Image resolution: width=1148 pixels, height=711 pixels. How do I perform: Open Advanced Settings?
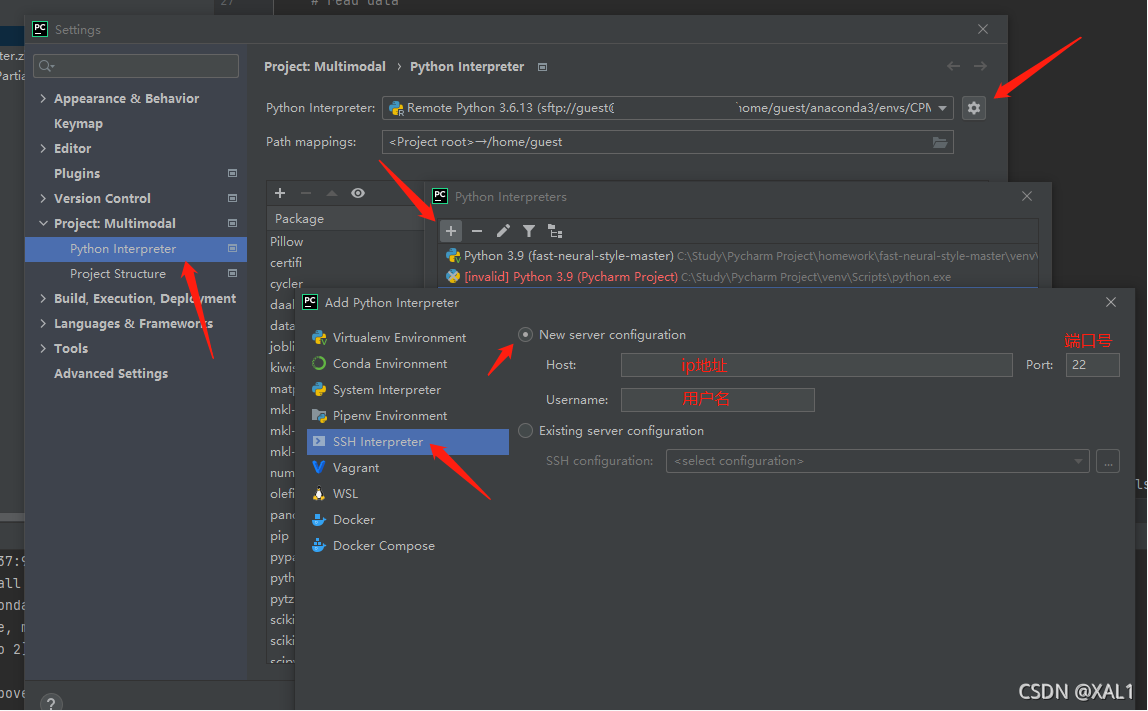(x=111, y=373)
